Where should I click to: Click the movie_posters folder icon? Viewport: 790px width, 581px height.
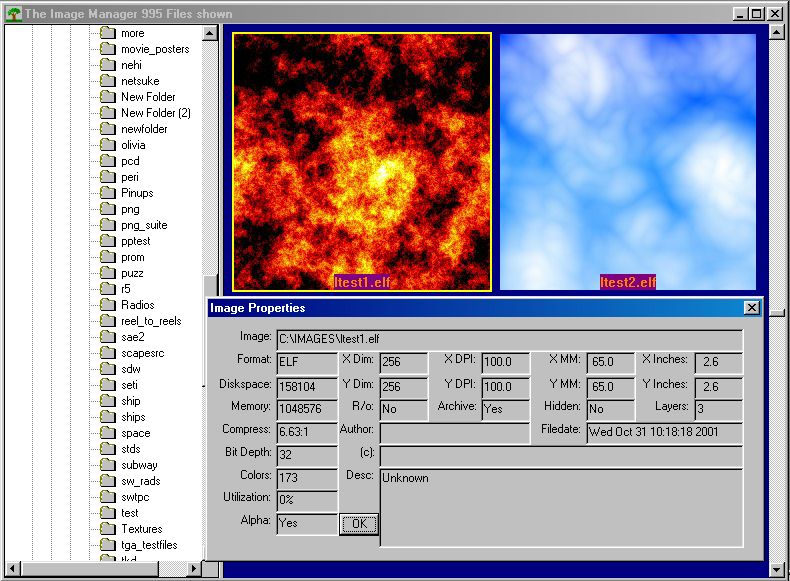[107, 49]
